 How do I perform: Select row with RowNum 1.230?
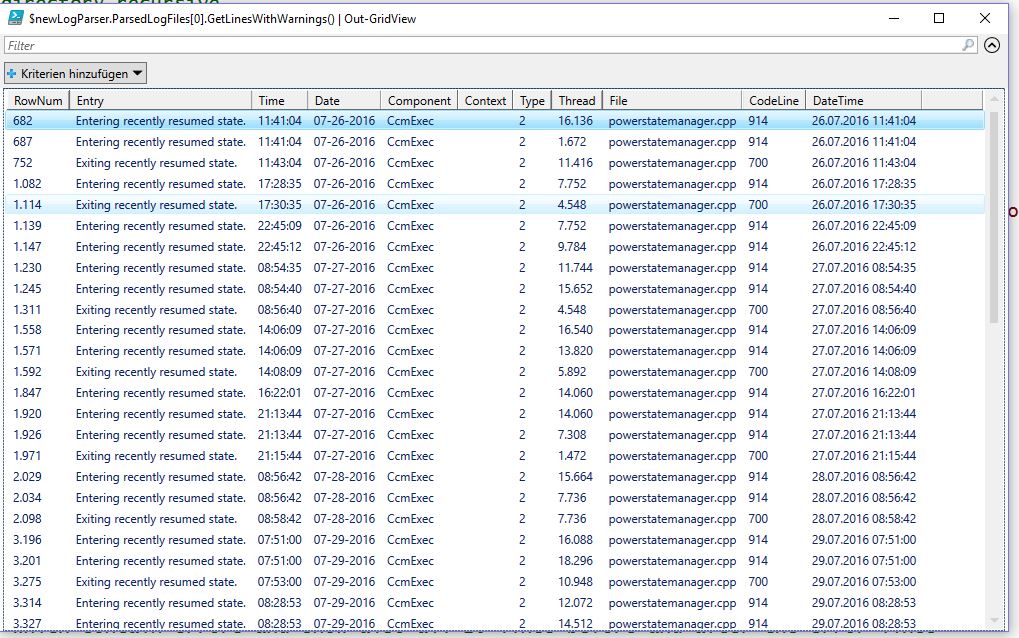pyautogui.click(x=495, y=268)
